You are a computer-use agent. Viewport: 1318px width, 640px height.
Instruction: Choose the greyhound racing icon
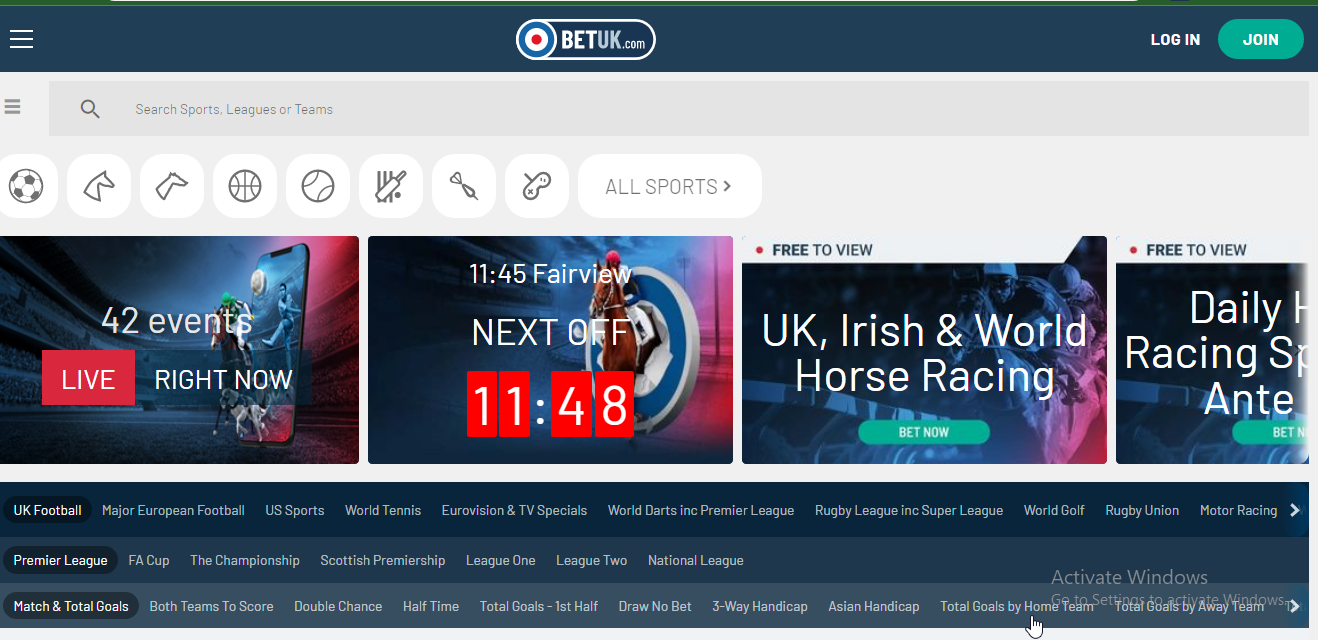tap(172, 186)
